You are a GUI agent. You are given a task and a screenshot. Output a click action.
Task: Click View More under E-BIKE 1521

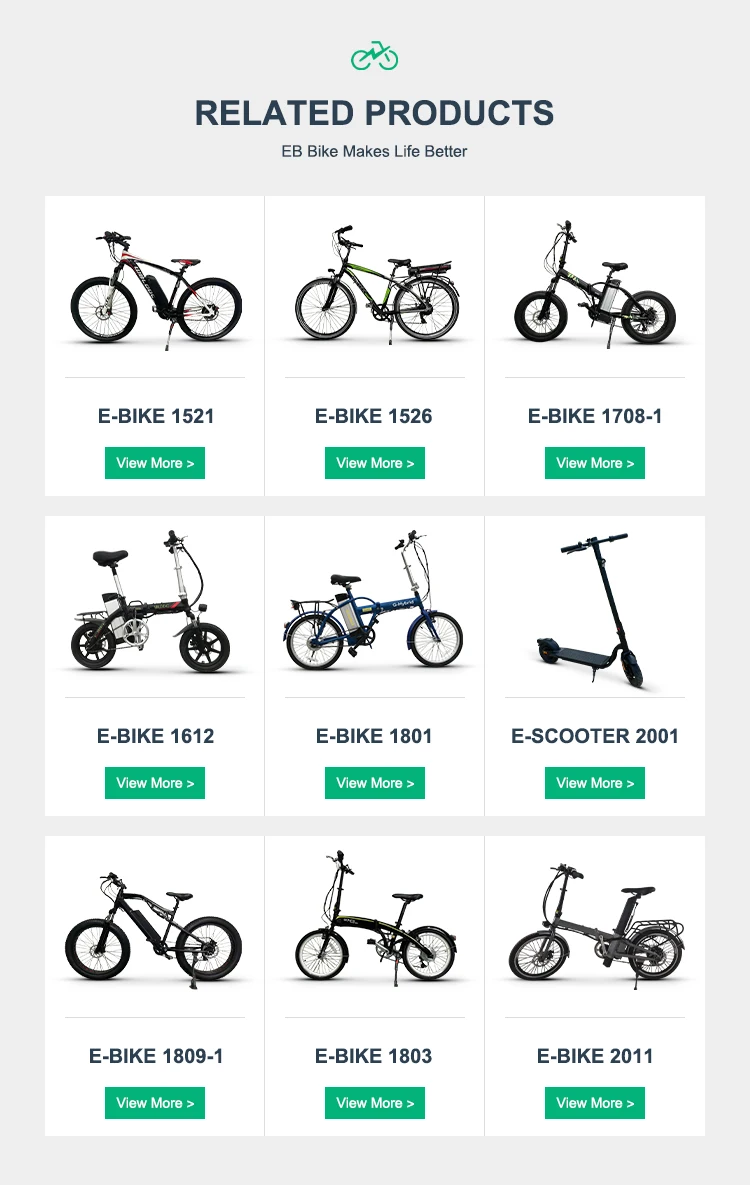pyautogui.click(x=155, y=463)
